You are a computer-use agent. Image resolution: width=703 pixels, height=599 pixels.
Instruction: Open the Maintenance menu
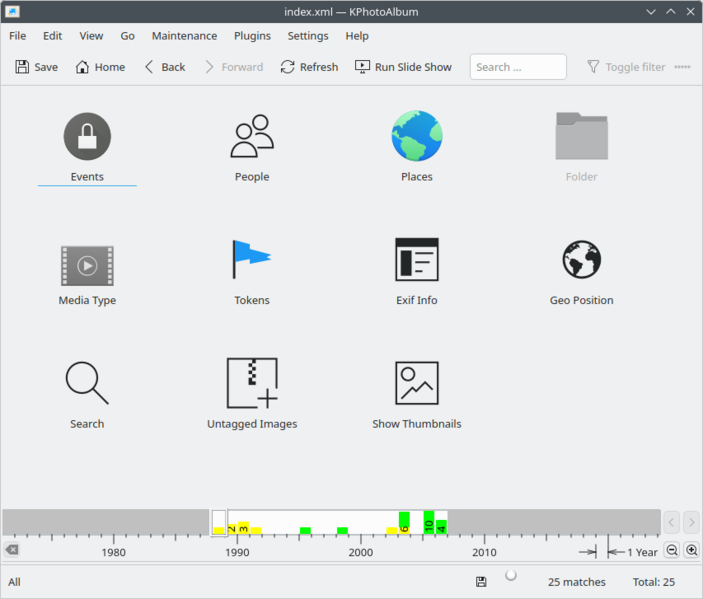click(184, 36)
